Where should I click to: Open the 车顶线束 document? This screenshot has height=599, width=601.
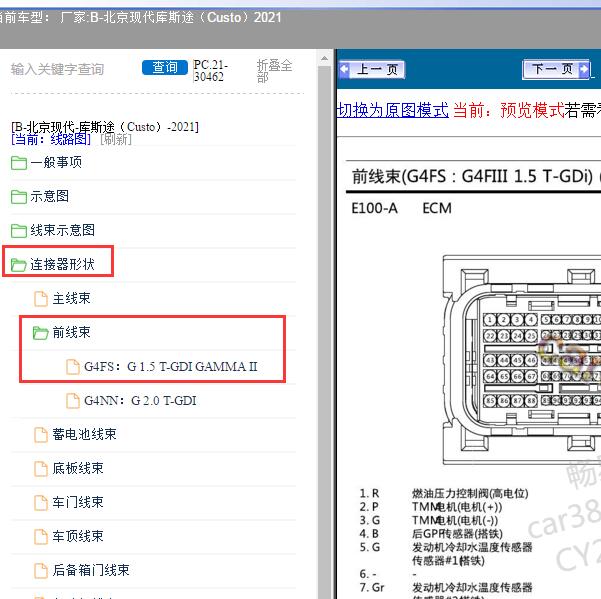click(x=78, y=536)
